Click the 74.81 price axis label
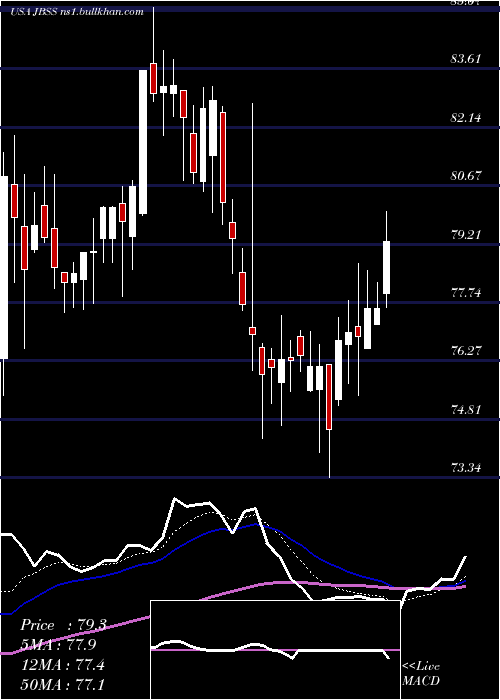500x700 pixels. tap(466, 410)
